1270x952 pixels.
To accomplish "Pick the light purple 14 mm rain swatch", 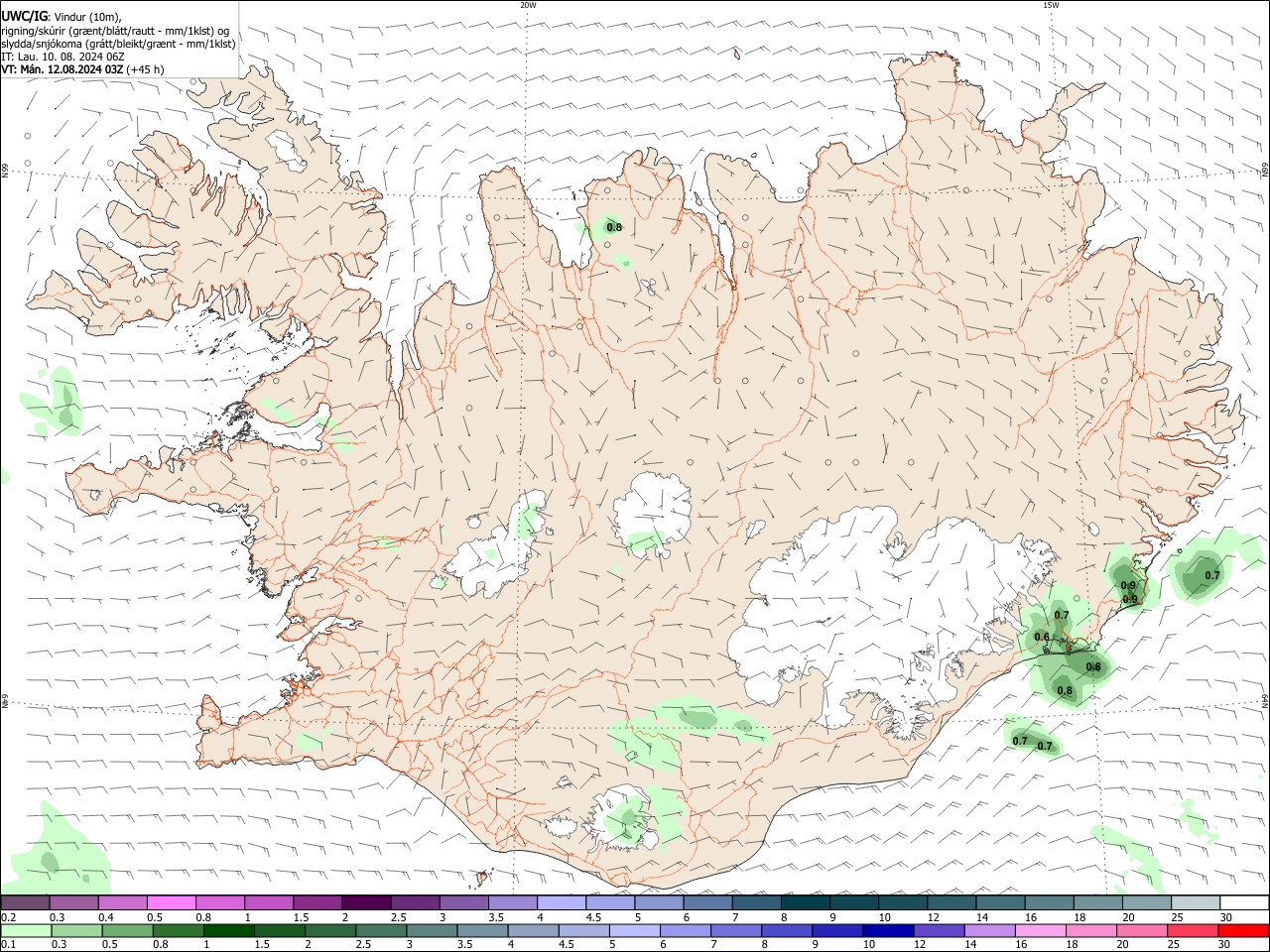I will (x=989, y=930).
